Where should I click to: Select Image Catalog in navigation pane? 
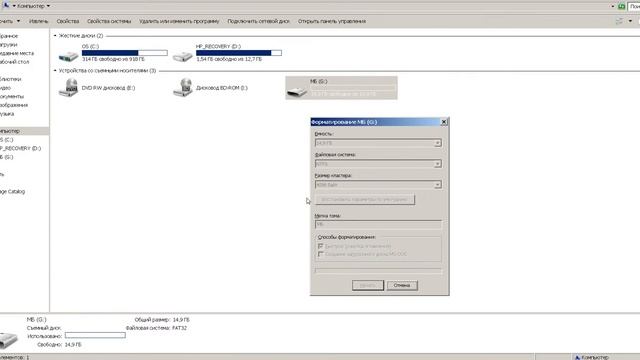click(12, 191)
